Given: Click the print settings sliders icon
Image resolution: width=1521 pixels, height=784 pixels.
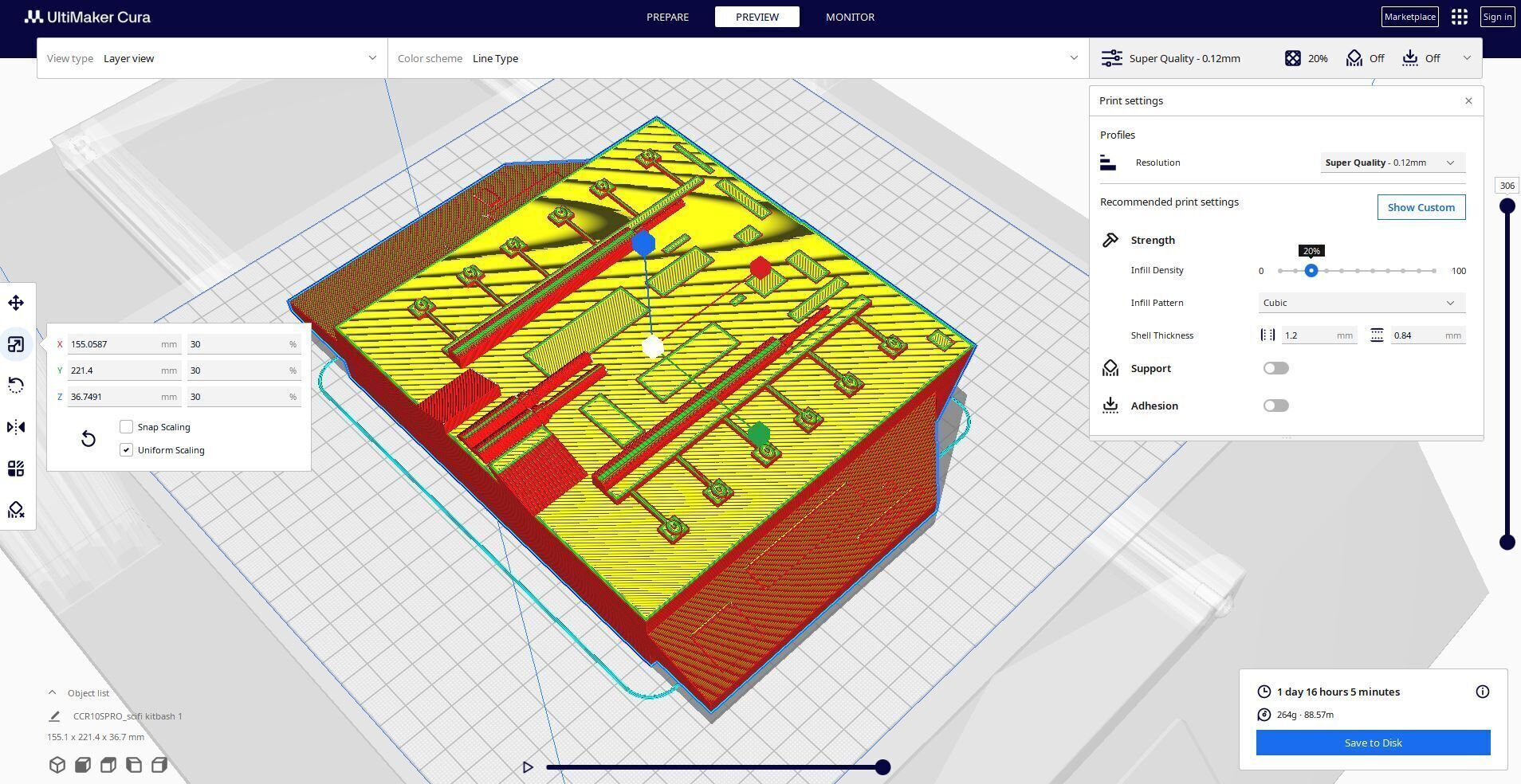Looking at the screenshot, I should [x=1111, y=58].
